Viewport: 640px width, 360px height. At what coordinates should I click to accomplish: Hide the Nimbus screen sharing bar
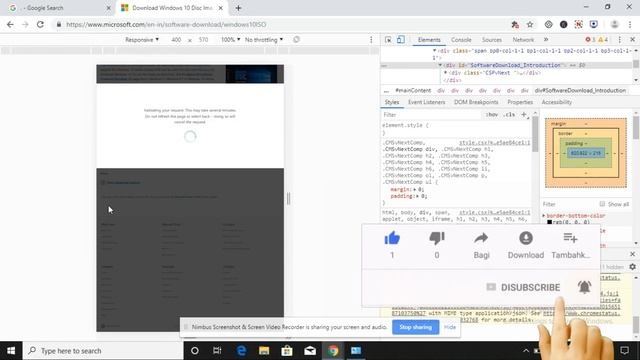[x=450, y=327]
